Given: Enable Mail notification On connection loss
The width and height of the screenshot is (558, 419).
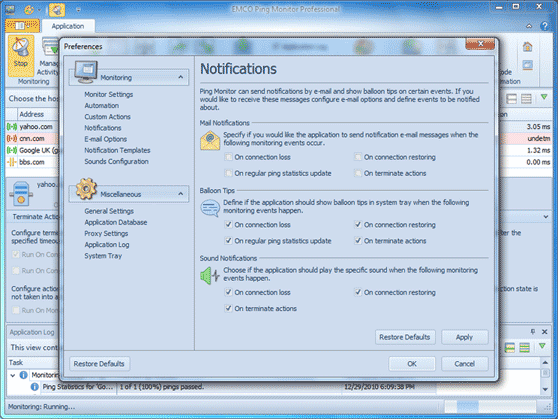Looking at the screenshot, I should 228,157.
